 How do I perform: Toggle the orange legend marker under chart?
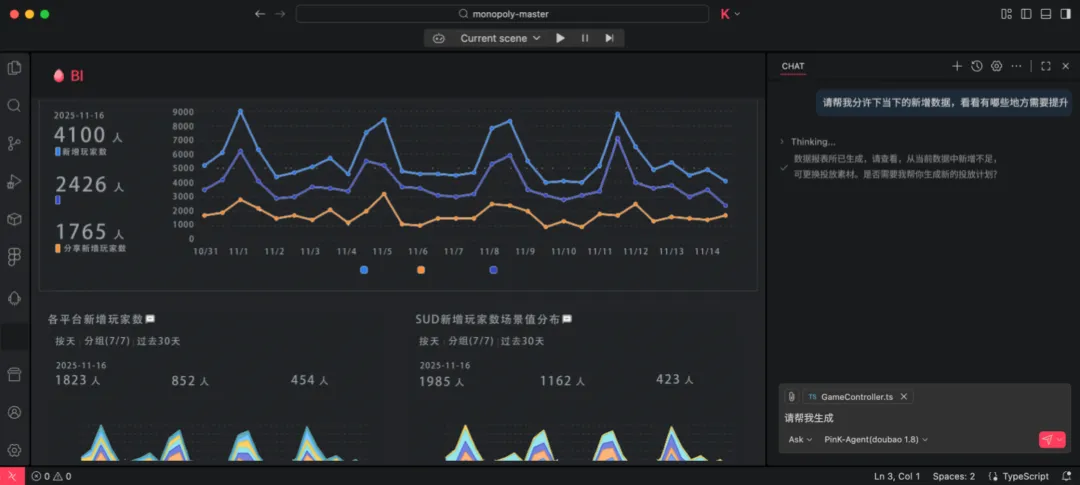click(x=421, y=270)
